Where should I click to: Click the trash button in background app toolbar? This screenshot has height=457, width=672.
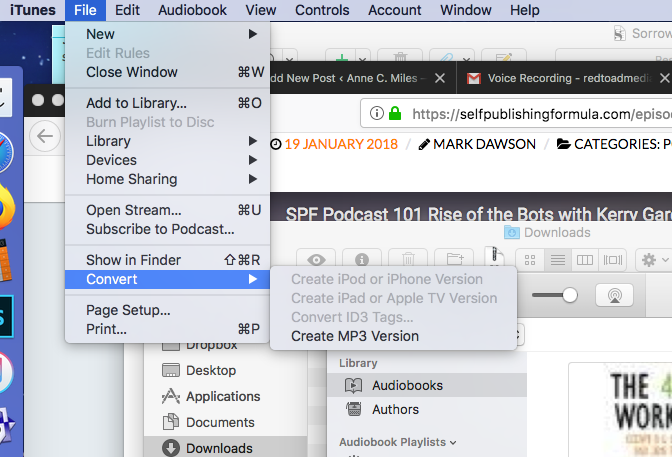[400, 57]
